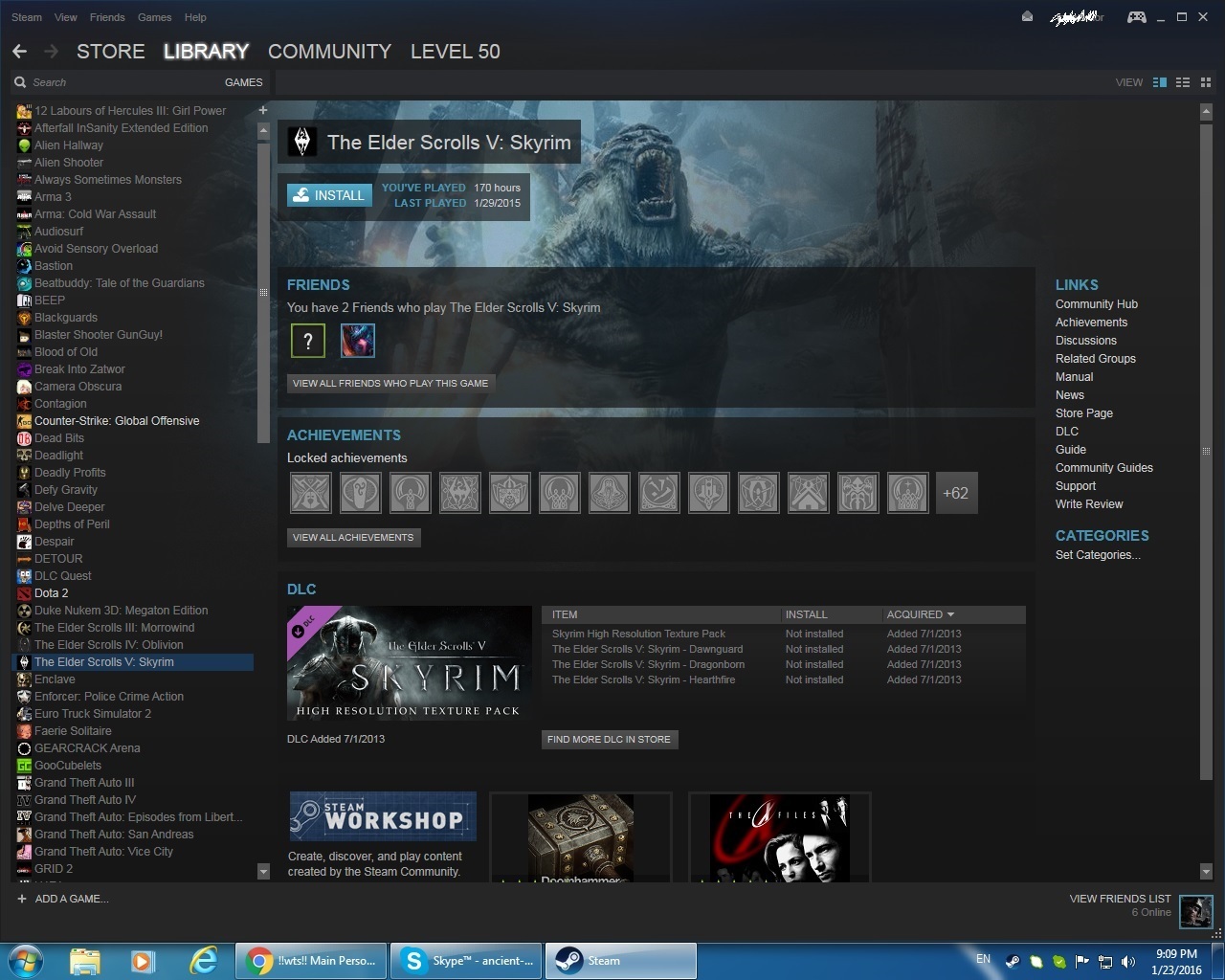
Task: Switch to grid view icon
Action: pyautogui.click(x=1205, y=82)
